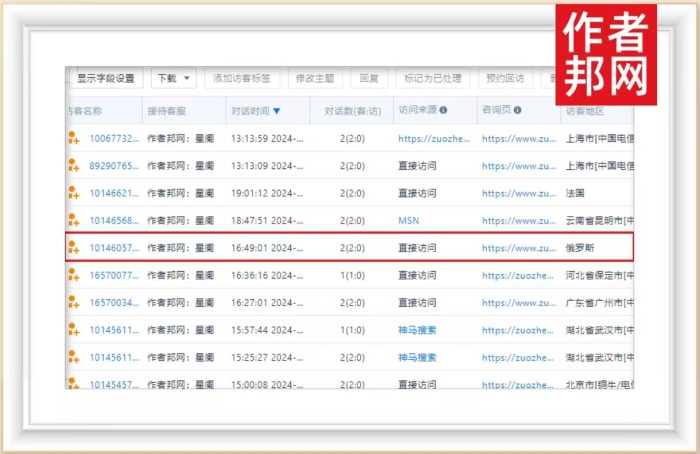The image size is (700, 454).
Task: Click the add-visitor icon beside visitor 89290765
Action: pyautogui.click(x=73, y=165)
